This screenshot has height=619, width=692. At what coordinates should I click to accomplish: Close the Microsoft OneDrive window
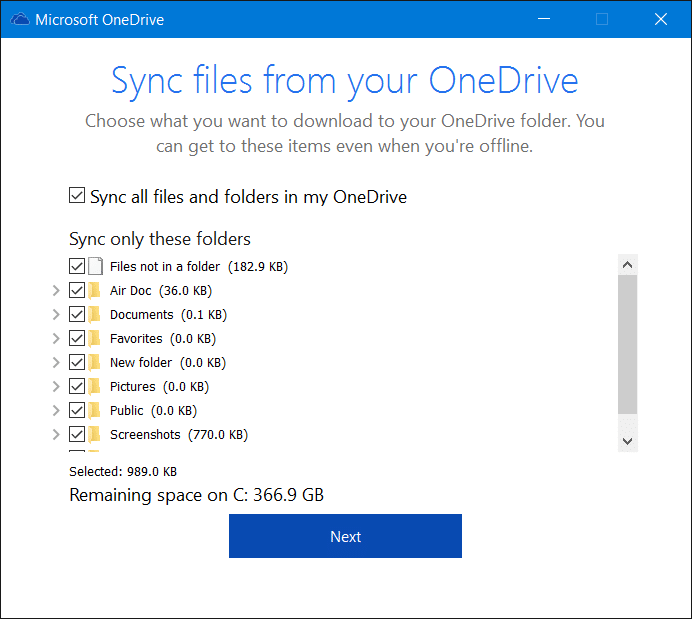[x=661, y=19]
